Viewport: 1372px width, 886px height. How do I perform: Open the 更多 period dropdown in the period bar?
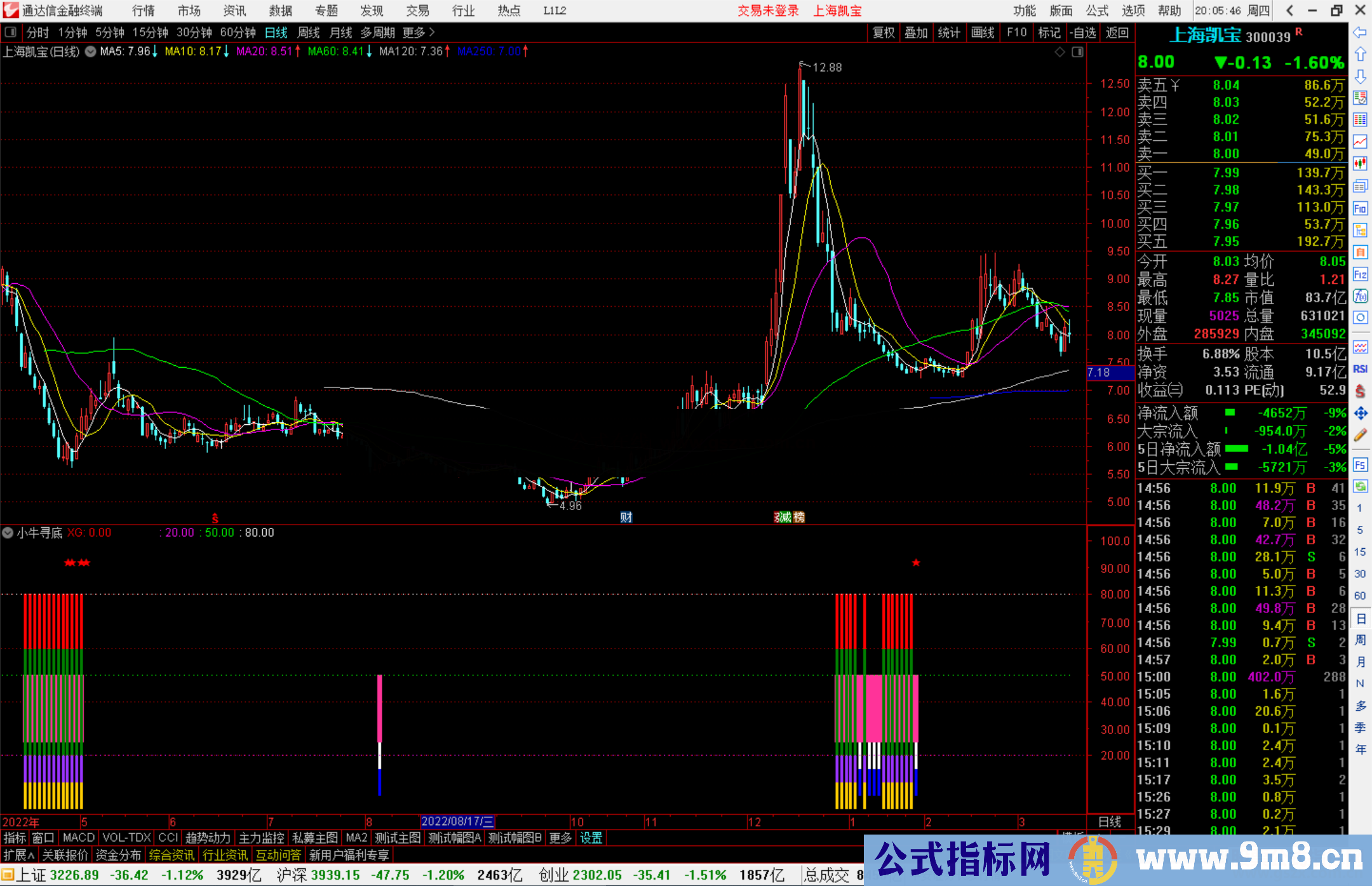(414, 32)
